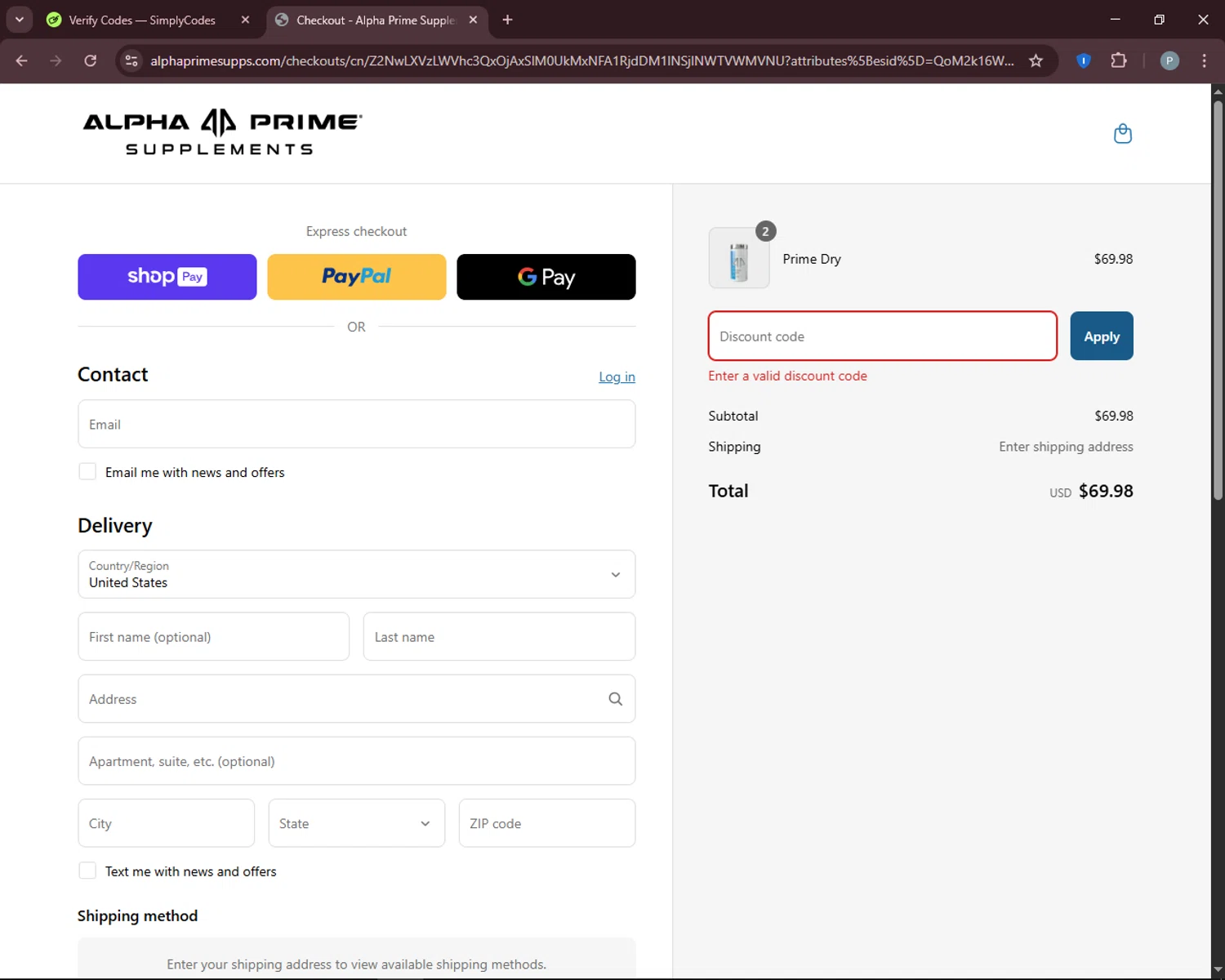Focus the First name (optional) field
The image size is (1225, 980).
214,637
